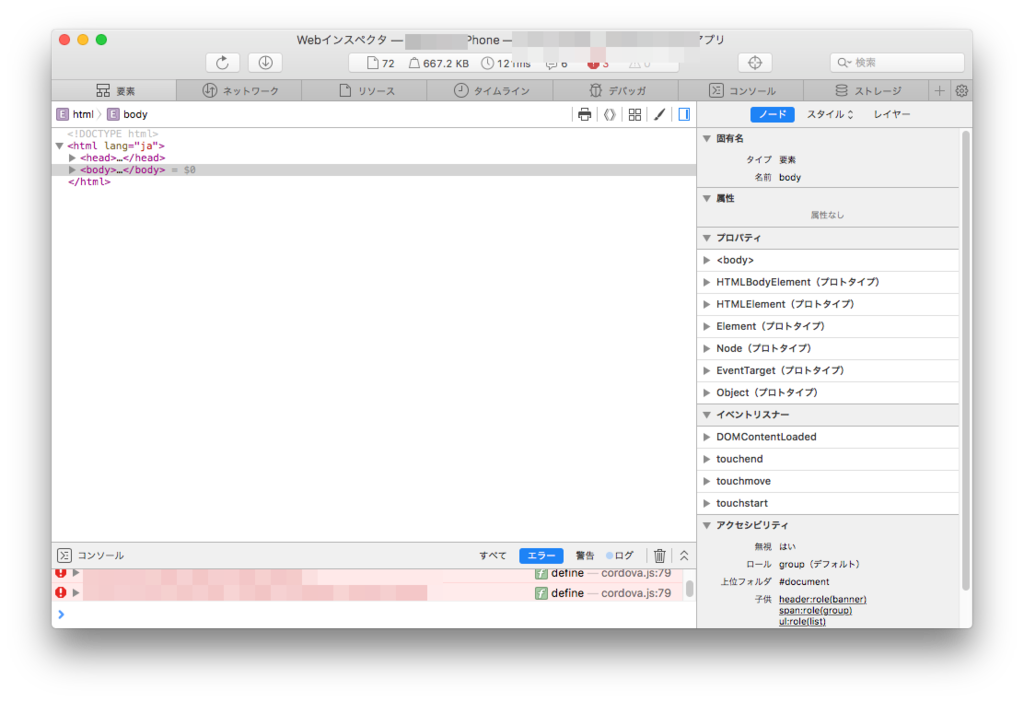
Task: Click the trash icon to clear console
Action: pos(659,555)
